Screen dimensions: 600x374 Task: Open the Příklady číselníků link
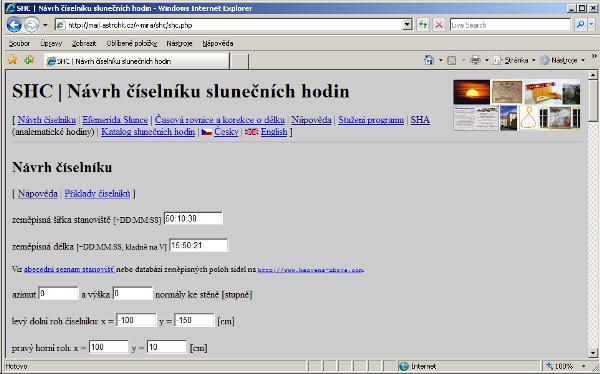click(x=97, y=194)
